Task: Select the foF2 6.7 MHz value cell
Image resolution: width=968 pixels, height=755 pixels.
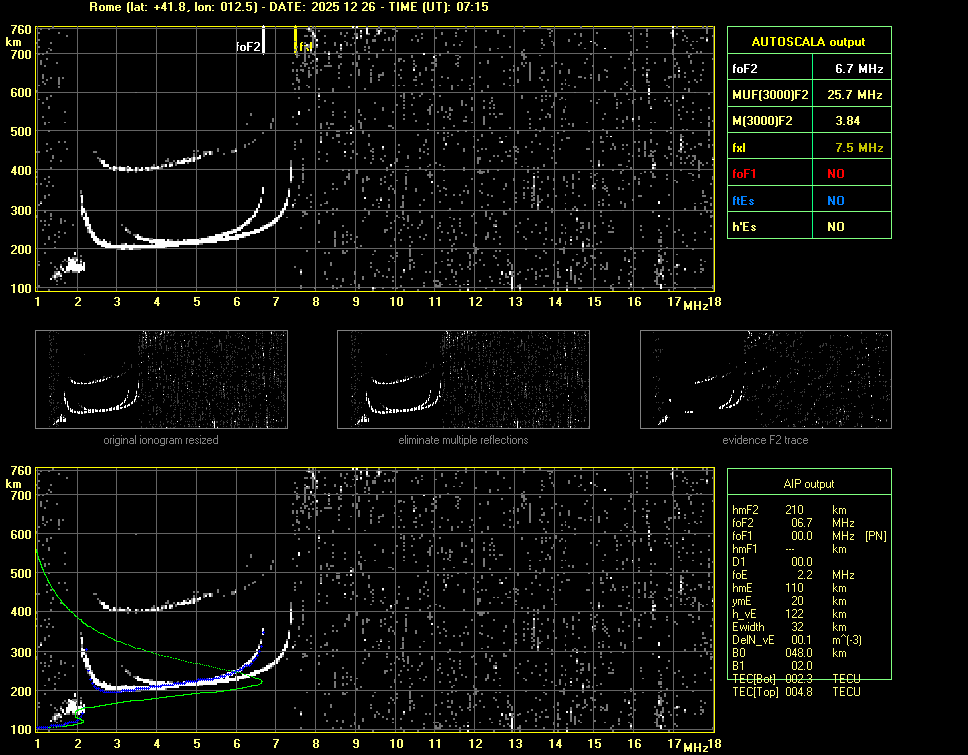Action: click(859, 69)
